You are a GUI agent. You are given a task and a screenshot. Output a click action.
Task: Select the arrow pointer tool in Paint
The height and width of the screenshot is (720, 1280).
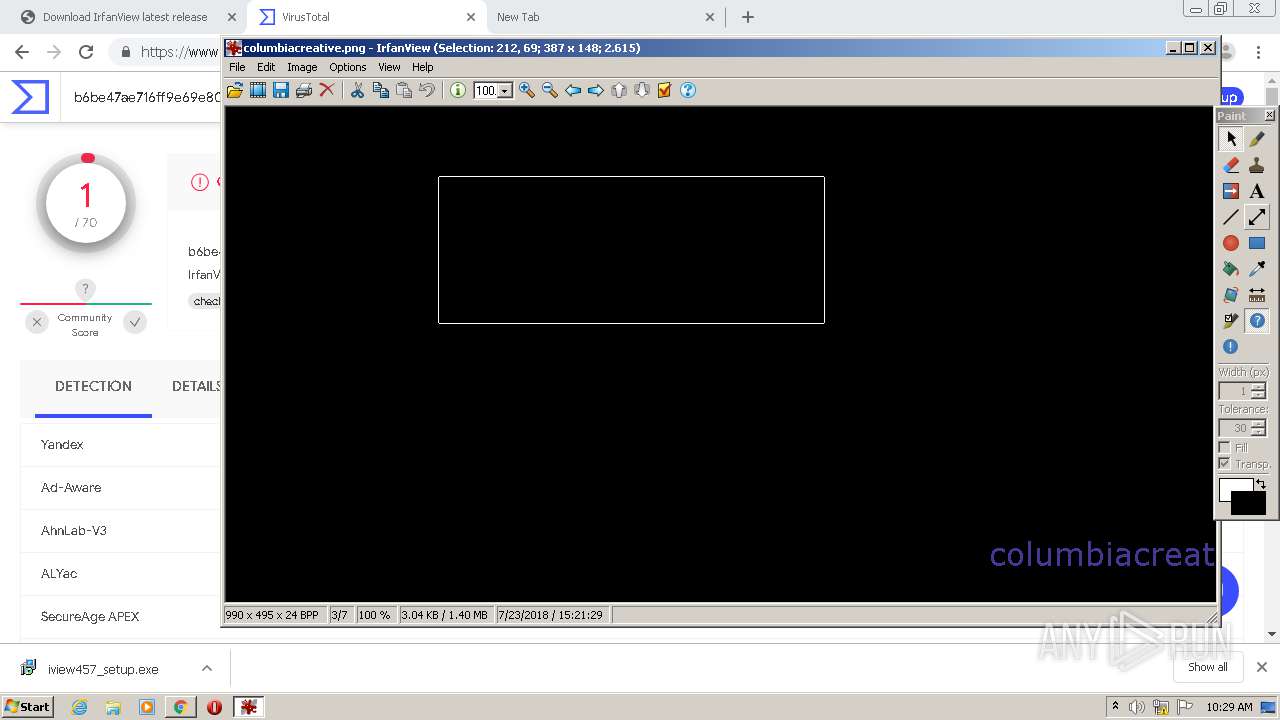coord(1231,139)
